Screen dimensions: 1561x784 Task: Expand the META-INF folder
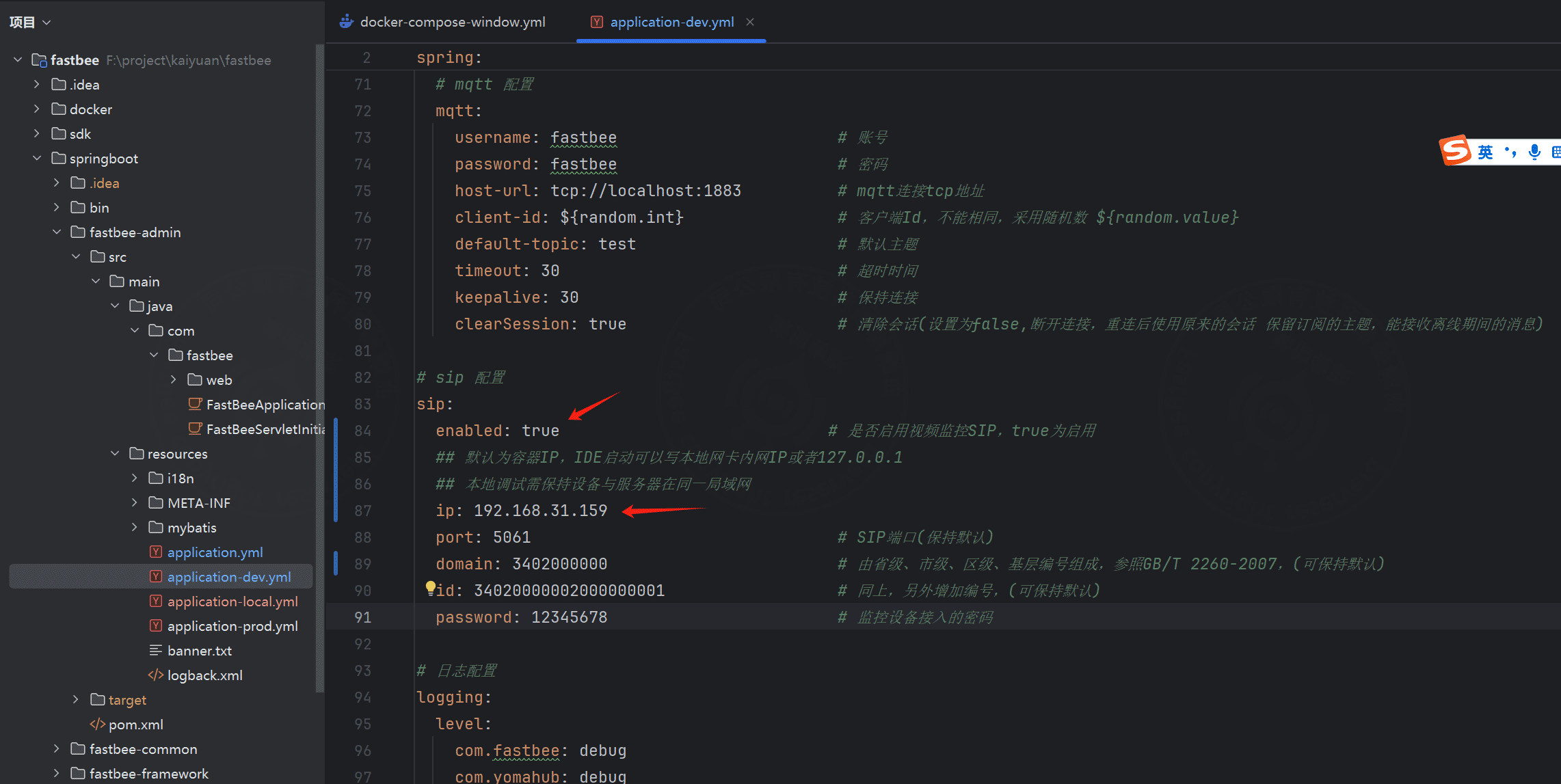[x=135, y=503]
